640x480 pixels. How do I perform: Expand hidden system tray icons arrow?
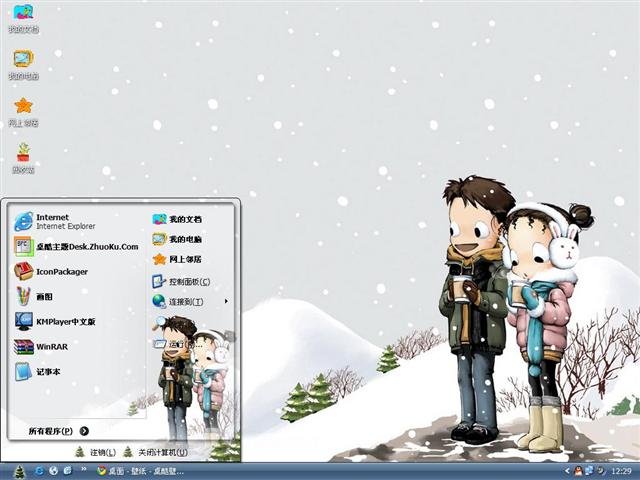click(567, 471)
